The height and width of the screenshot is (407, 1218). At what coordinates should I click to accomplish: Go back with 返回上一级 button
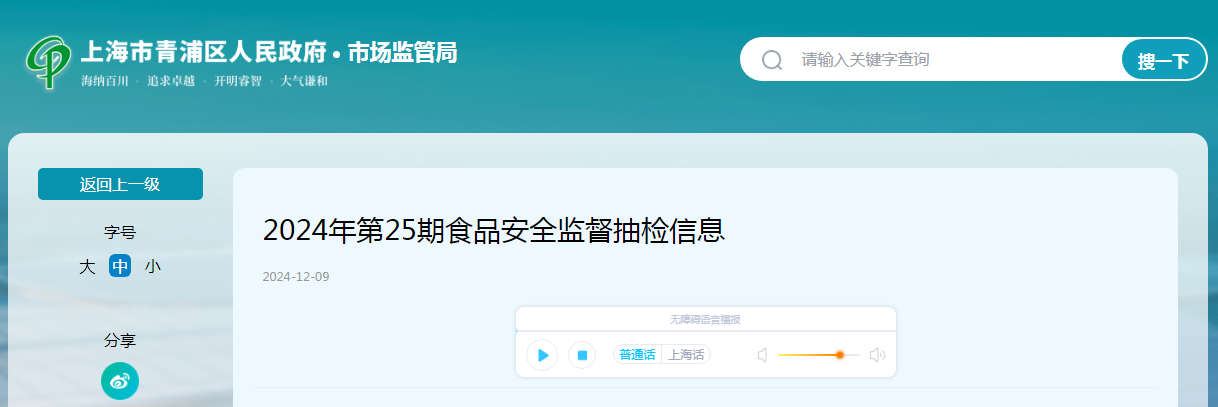(x=120, y=184)
